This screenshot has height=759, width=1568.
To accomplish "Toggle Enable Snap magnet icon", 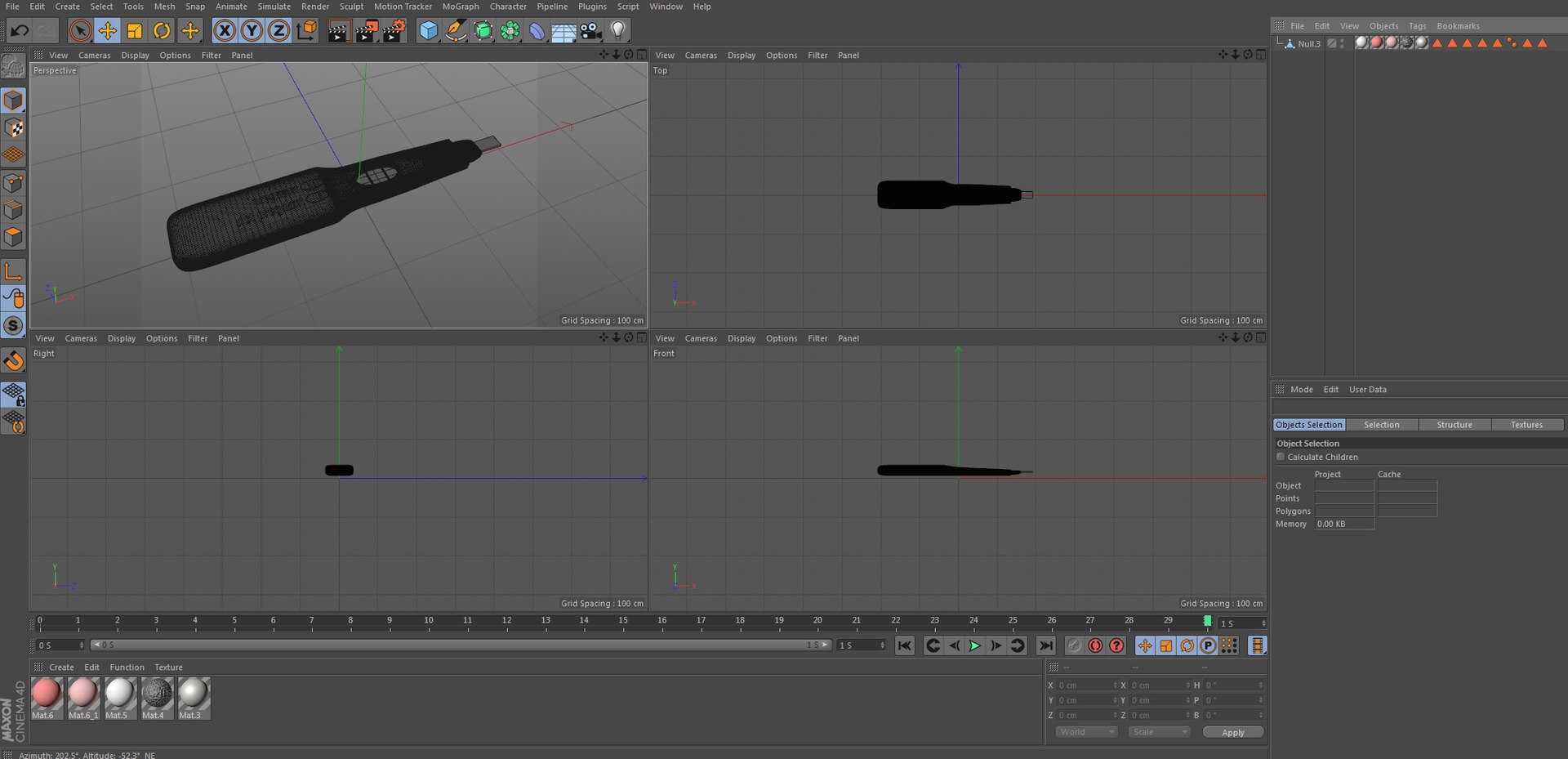I will click(14, 360).
